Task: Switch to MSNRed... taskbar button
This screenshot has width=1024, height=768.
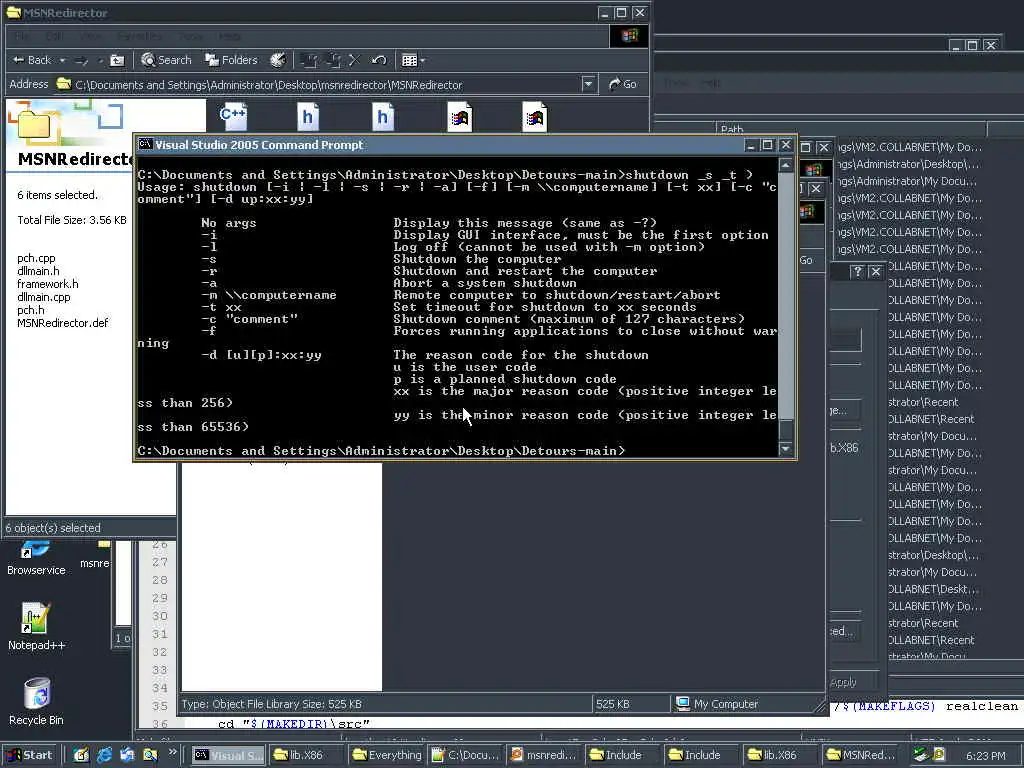Action: (x=861, y=755)
